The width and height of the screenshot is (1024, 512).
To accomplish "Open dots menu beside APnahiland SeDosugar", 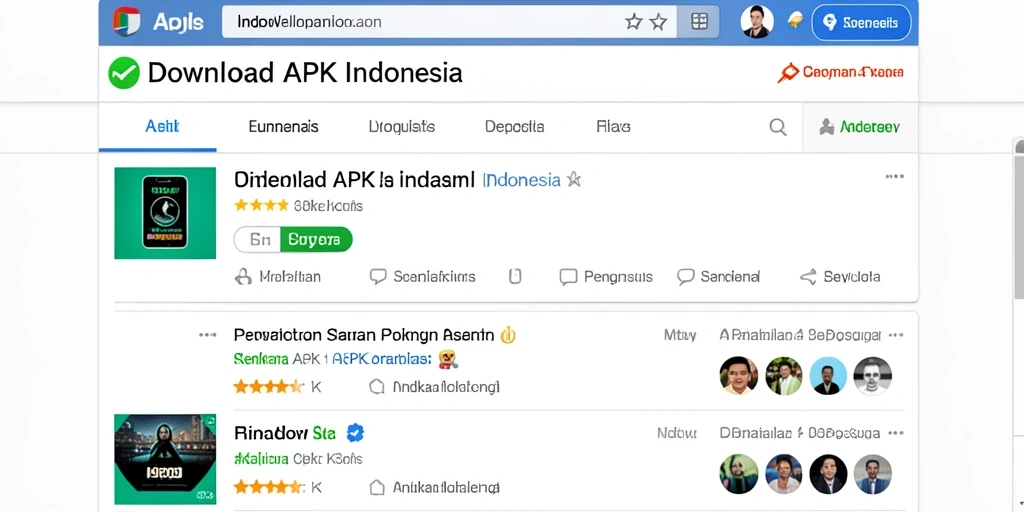I will [x=896, y=336].
